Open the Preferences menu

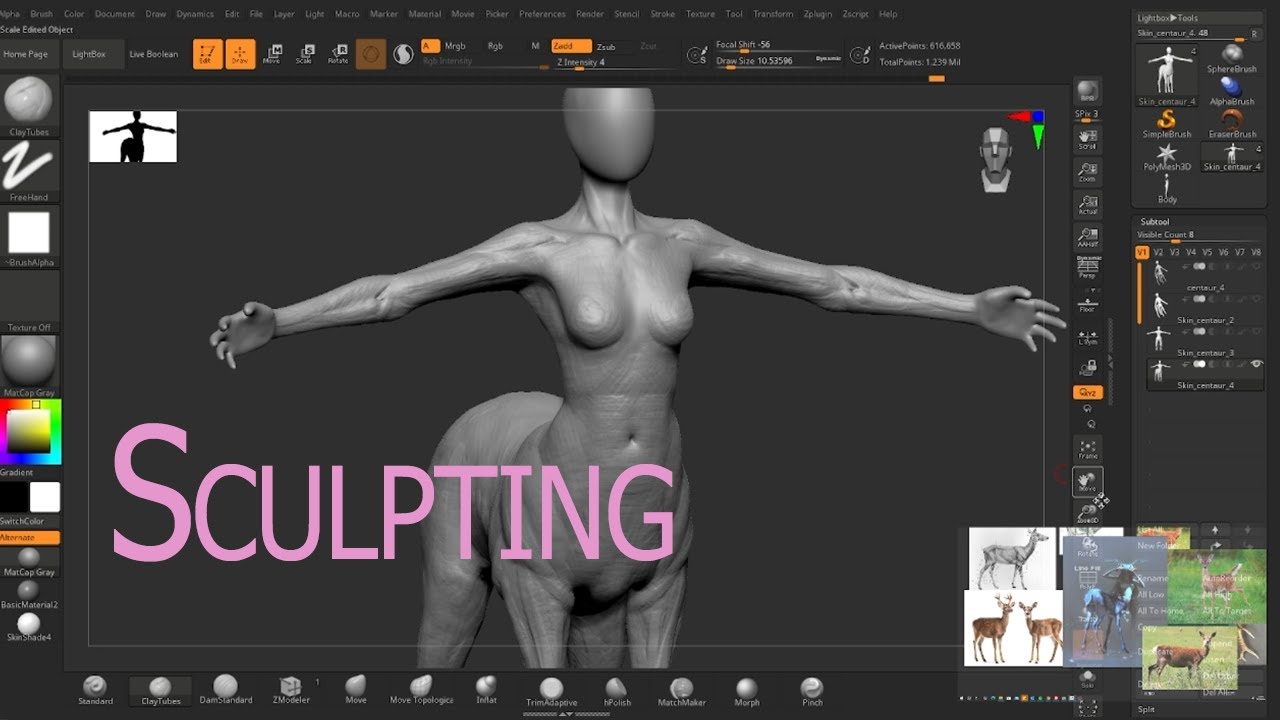543,14
